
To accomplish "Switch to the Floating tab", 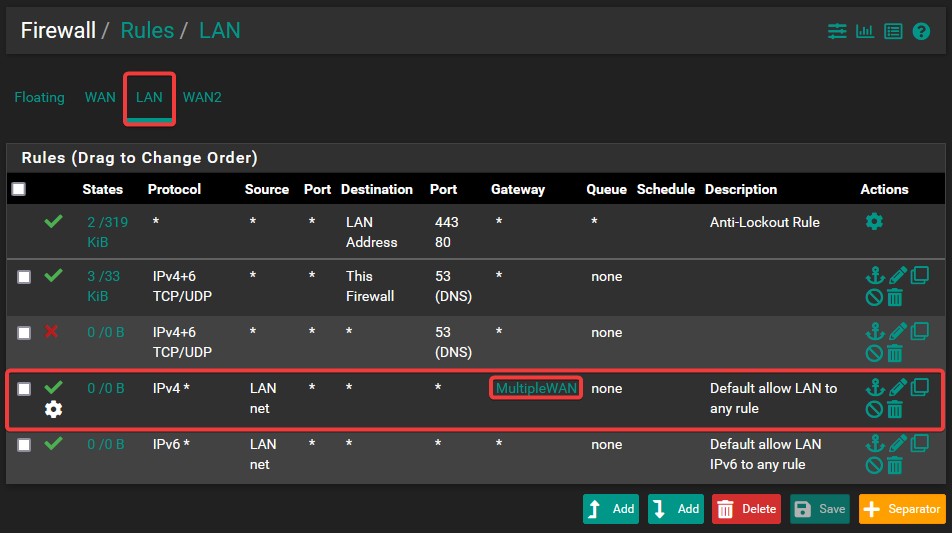I will 39,97.
